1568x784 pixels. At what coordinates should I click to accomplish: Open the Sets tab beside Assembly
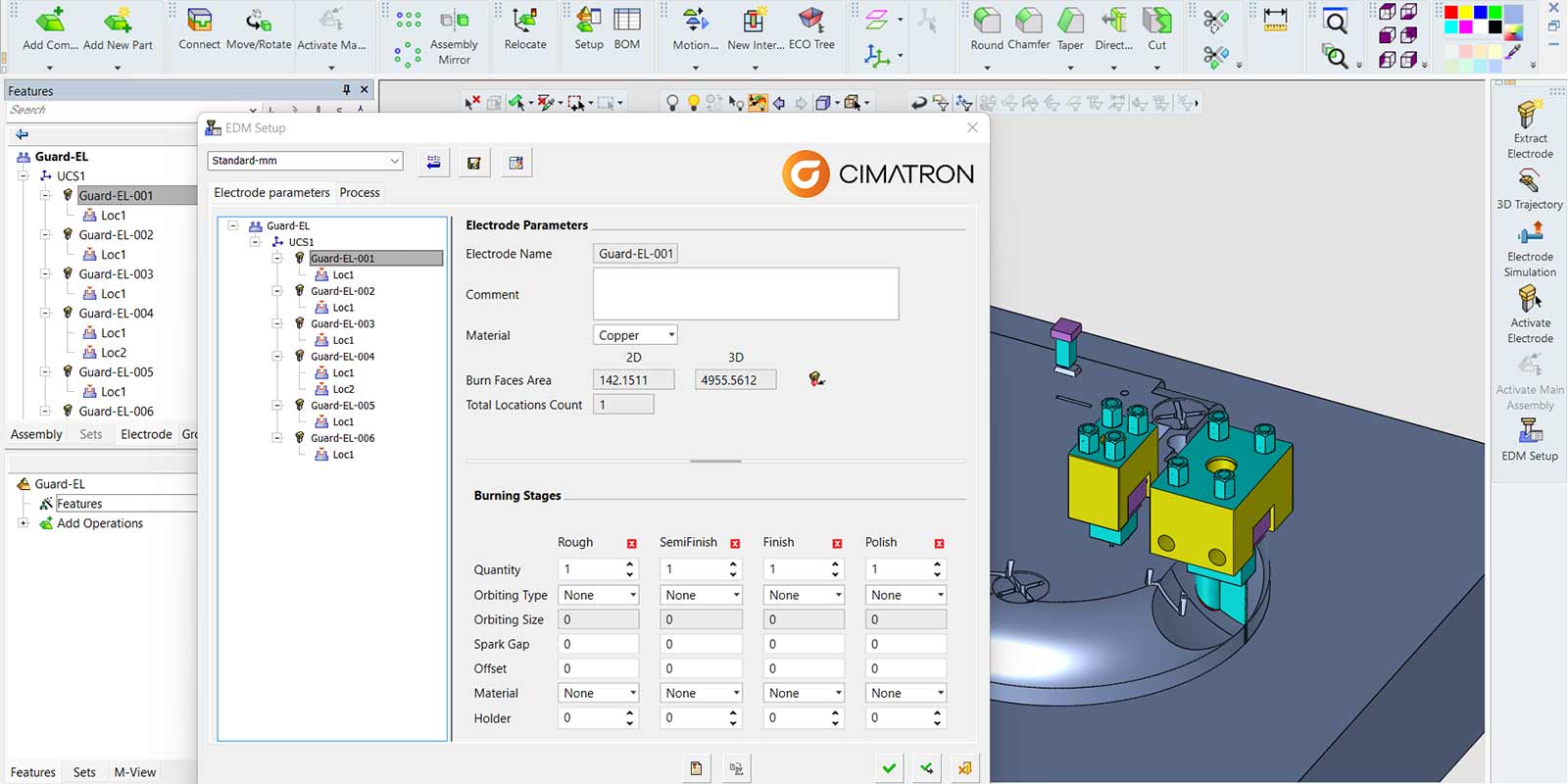pos(91,434)
